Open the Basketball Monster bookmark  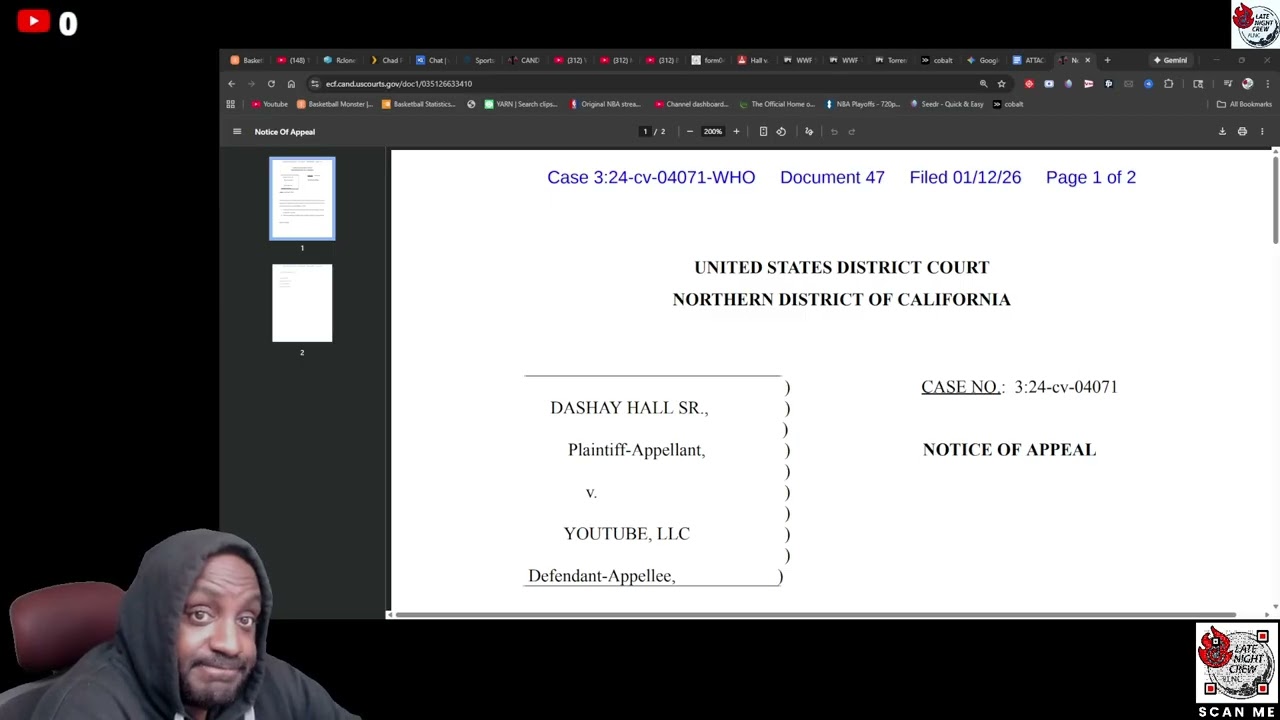(x=335, y=104)
